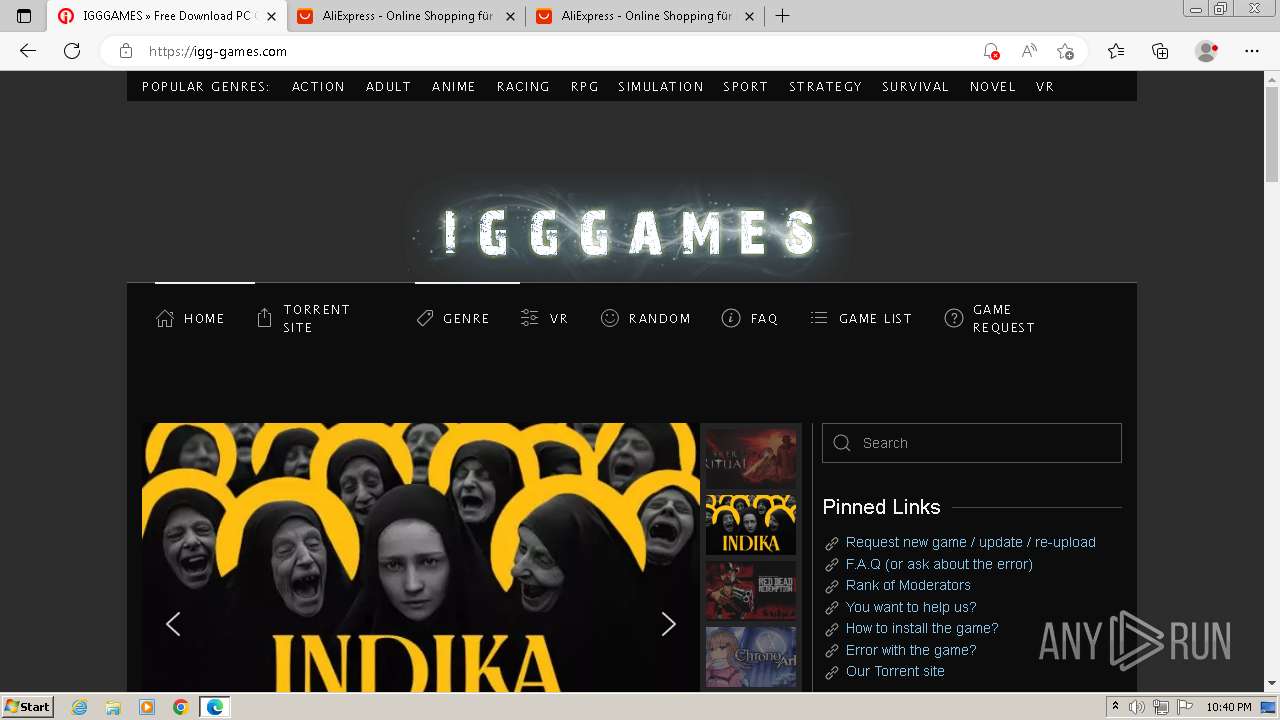Open the Favorites list icon

pos(1116,51)
